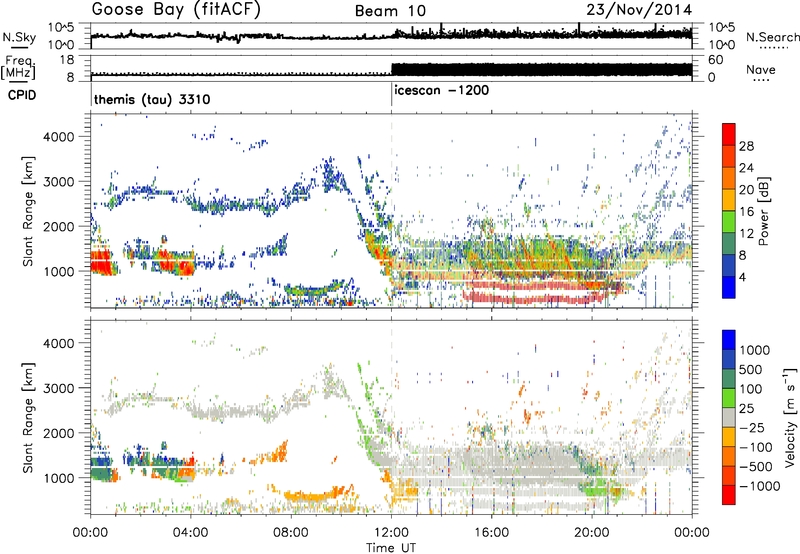This screenshot has width=800, height=554.
Task: Click the 'Slant Range [km]' label of velocity panel
Action: coord(28,417)
